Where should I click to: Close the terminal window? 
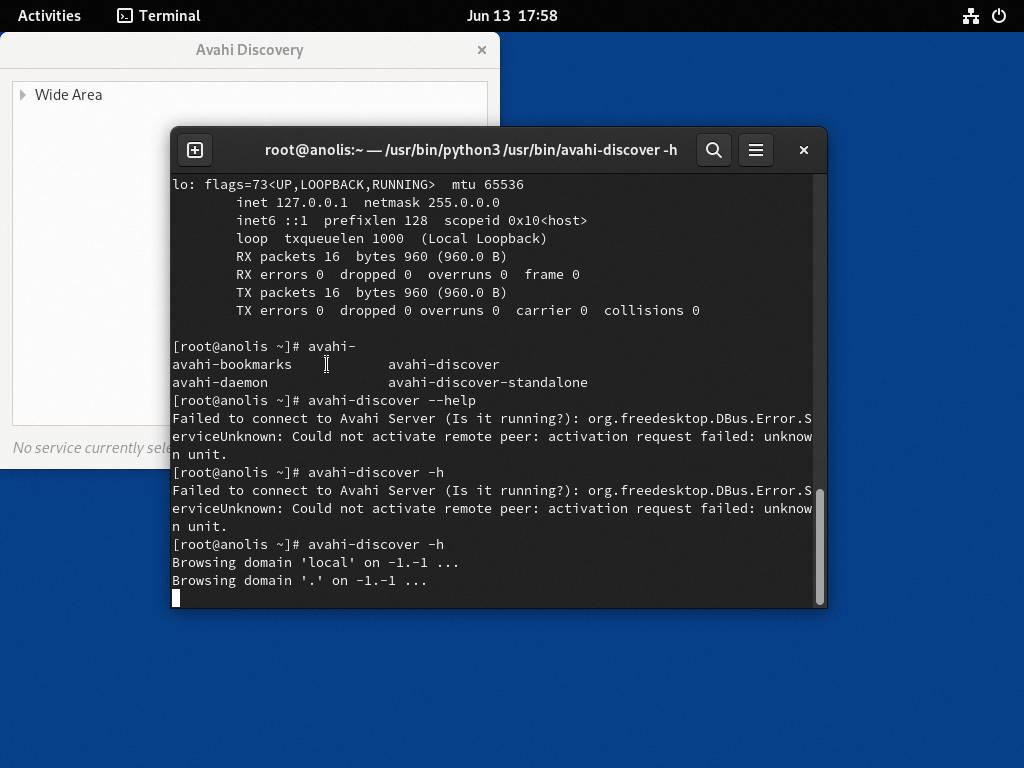pyautogui.click(x=804, y=150)
